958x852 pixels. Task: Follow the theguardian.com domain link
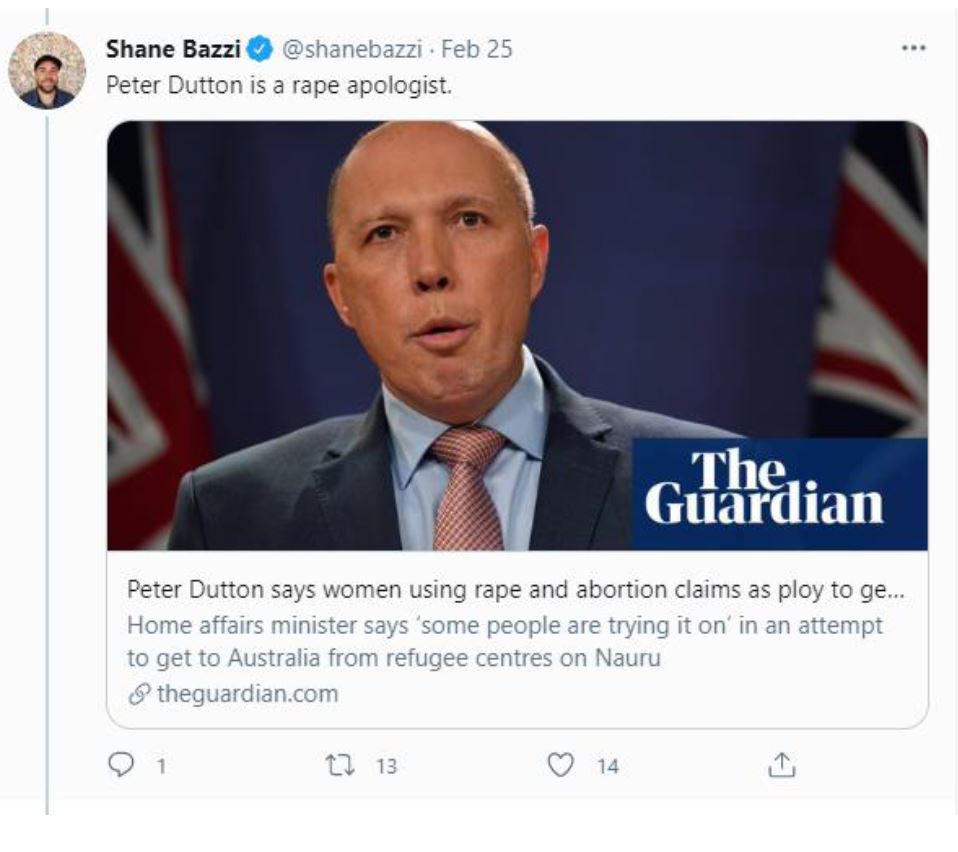click(x=247, y=694)
